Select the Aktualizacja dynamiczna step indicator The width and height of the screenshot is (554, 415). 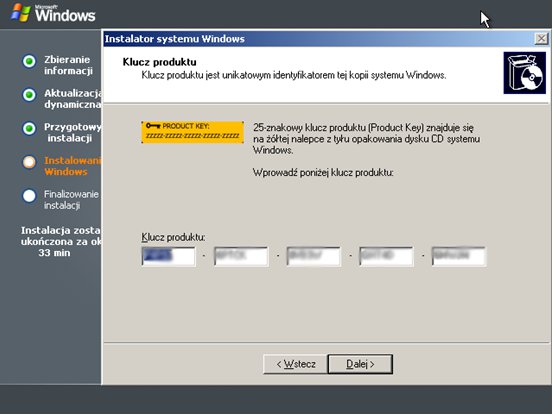[29, 95]
